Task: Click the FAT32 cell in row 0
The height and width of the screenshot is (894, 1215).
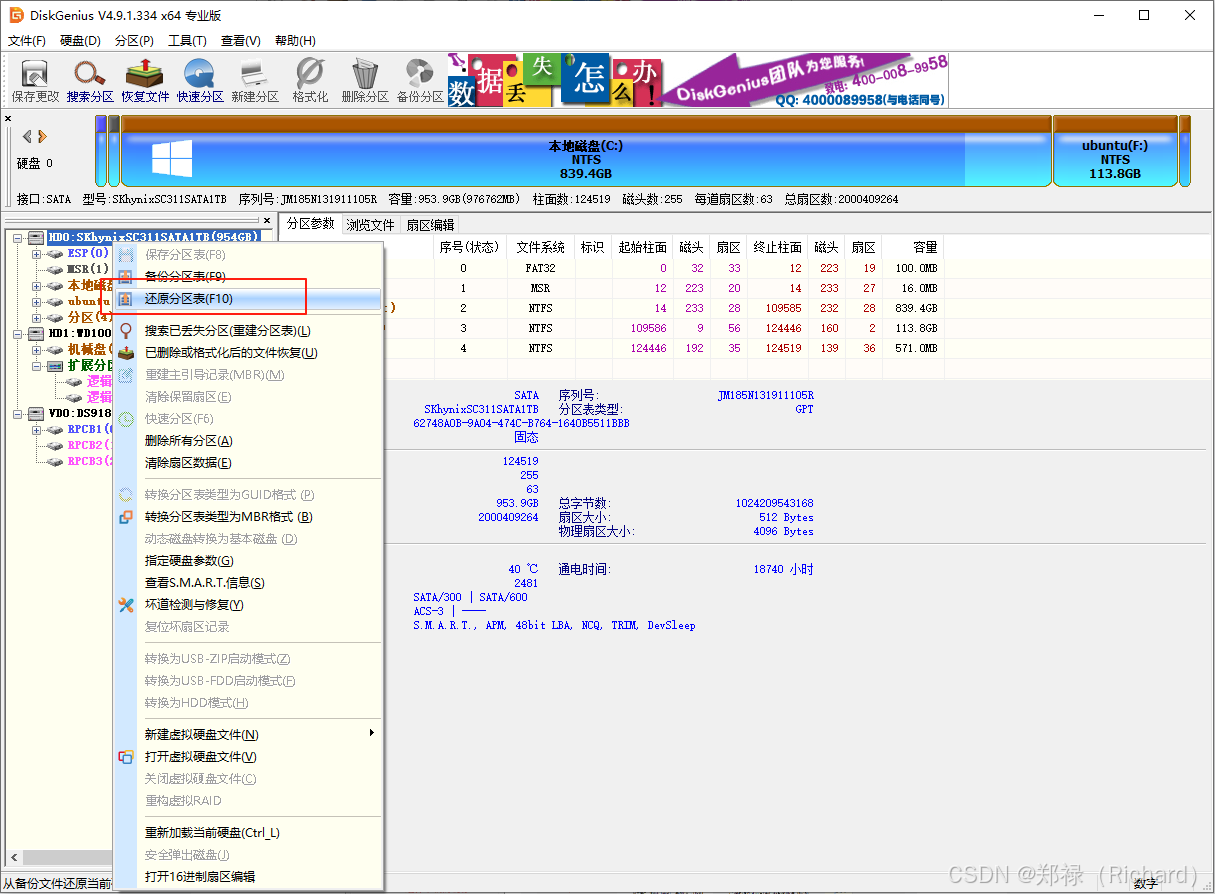Action: click(x=540, y=268)
